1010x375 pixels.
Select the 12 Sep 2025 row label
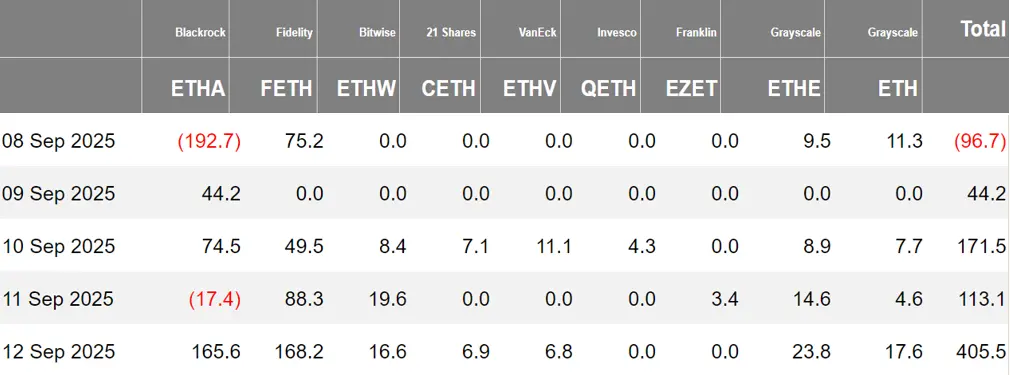pos(59,352)
